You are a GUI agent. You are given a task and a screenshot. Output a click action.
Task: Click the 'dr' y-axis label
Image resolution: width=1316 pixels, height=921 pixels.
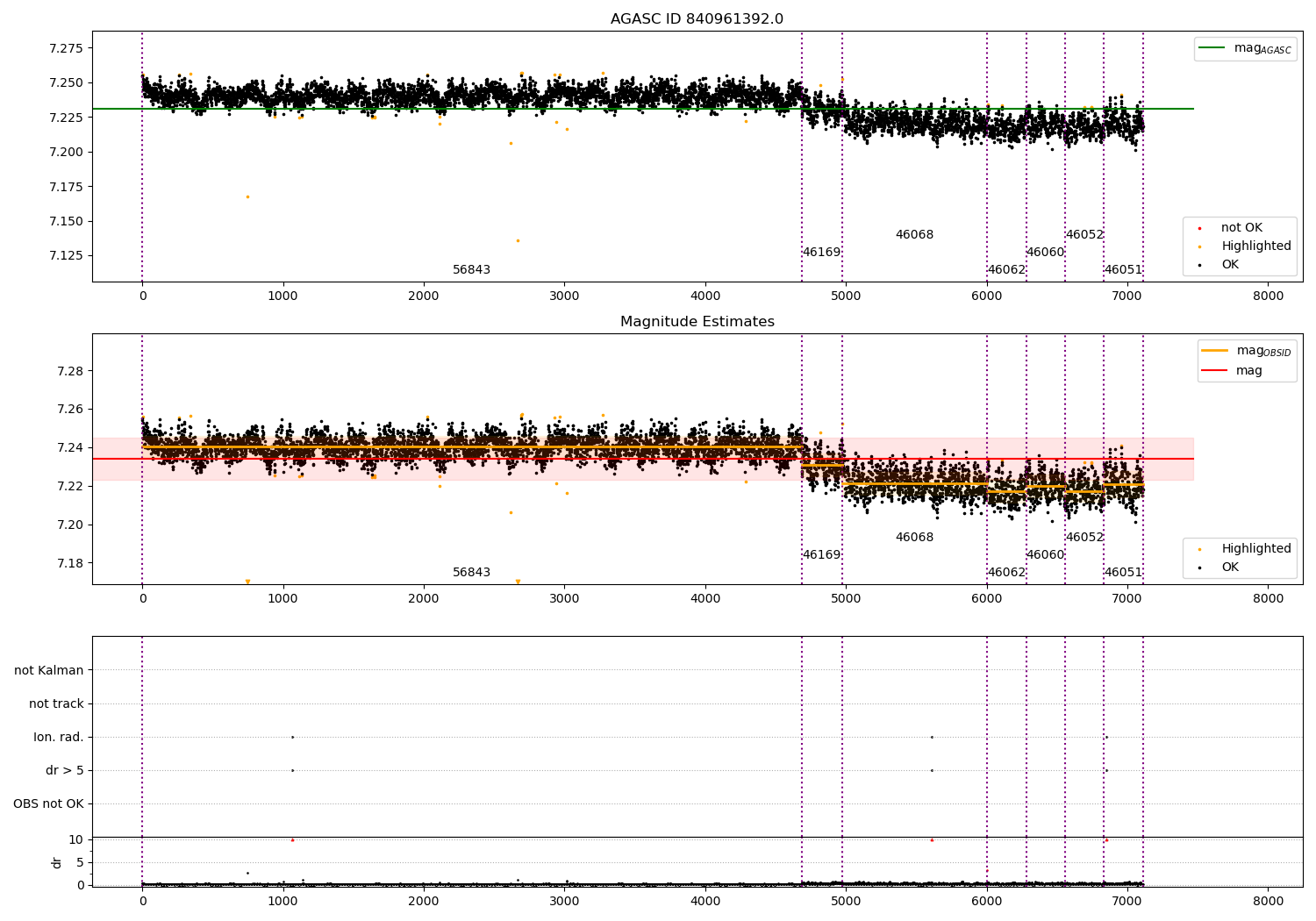point(57,862)
